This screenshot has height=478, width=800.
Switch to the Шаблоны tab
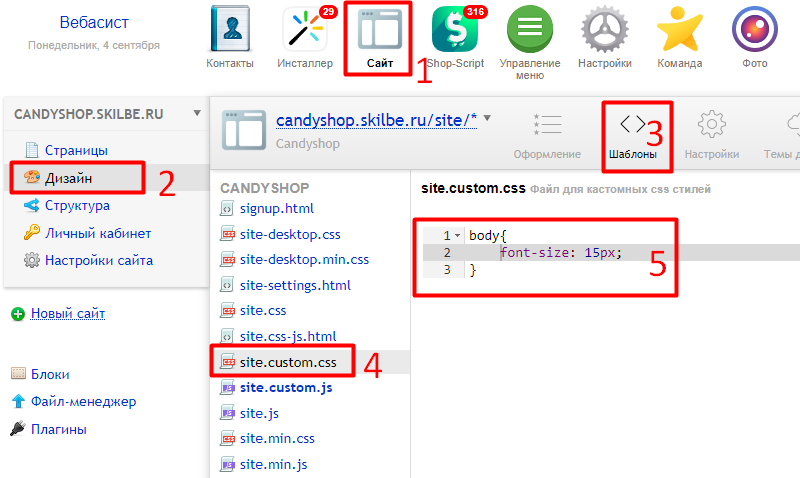pos(633,134)
